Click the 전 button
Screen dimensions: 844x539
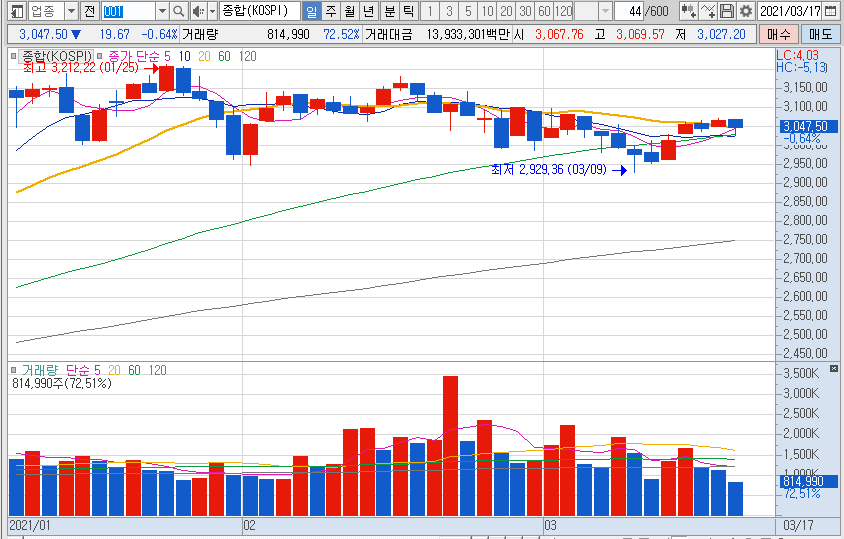click(x=89, y=10)
